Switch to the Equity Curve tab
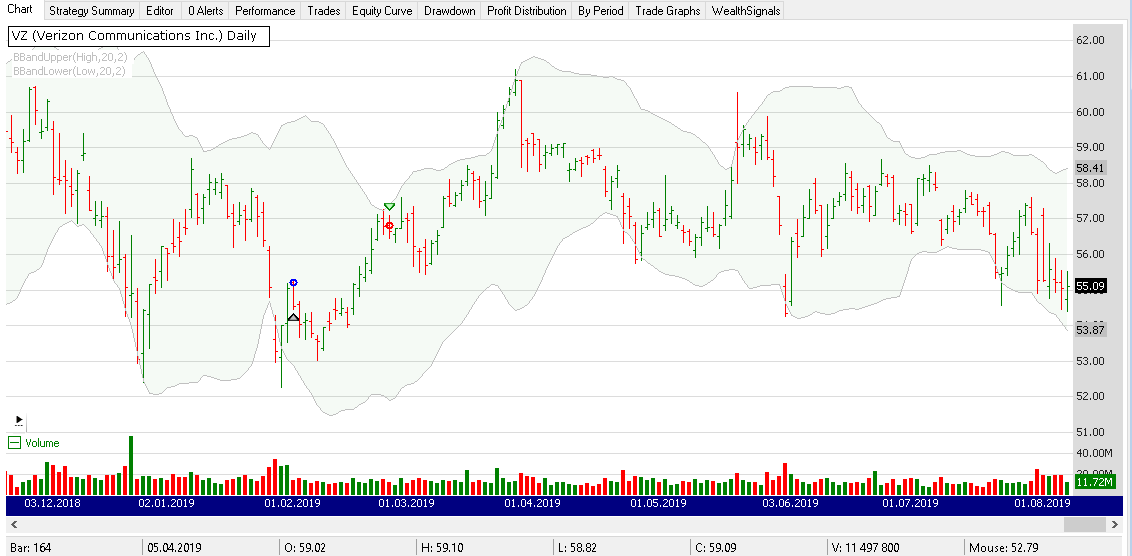This screenshot has height=556, width=1132. click(x=381, y=11)
